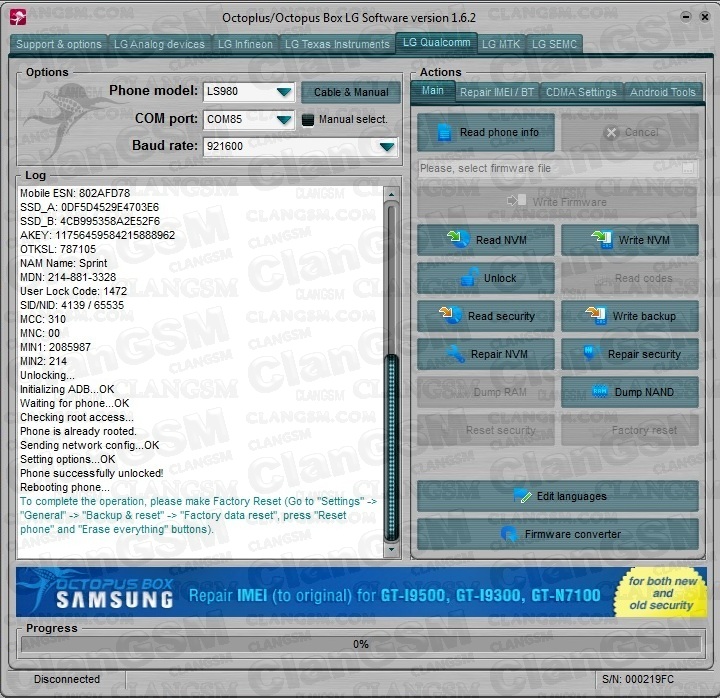Screen dimensions: 720x698
Task: Click the Repair security shield icon
Action: pyautogui.click(x=589, y=353)
